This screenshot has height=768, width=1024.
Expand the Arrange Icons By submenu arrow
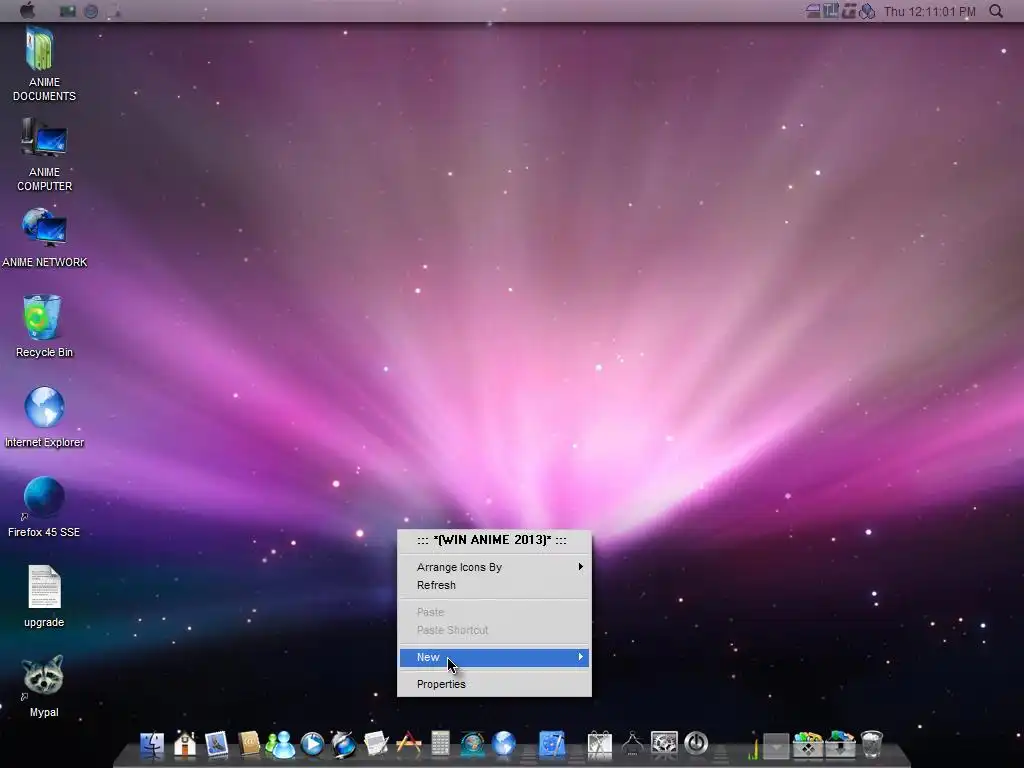point(580,567)
